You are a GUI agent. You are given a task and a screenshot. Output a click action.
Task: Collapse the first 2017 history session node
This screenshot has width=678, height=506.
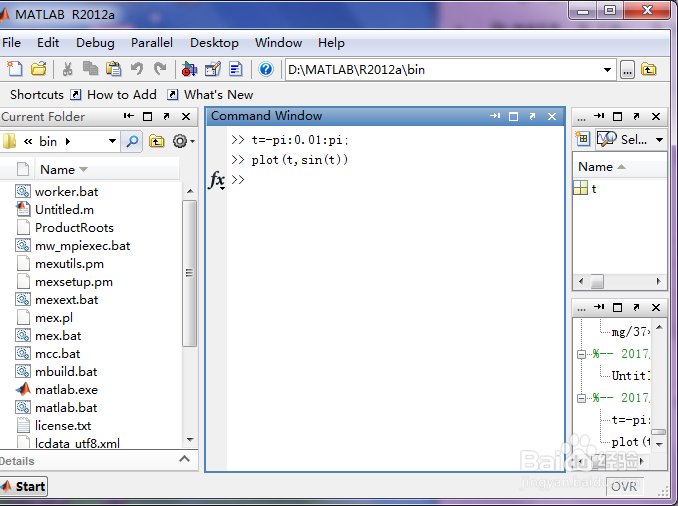[x=582, y=354]
